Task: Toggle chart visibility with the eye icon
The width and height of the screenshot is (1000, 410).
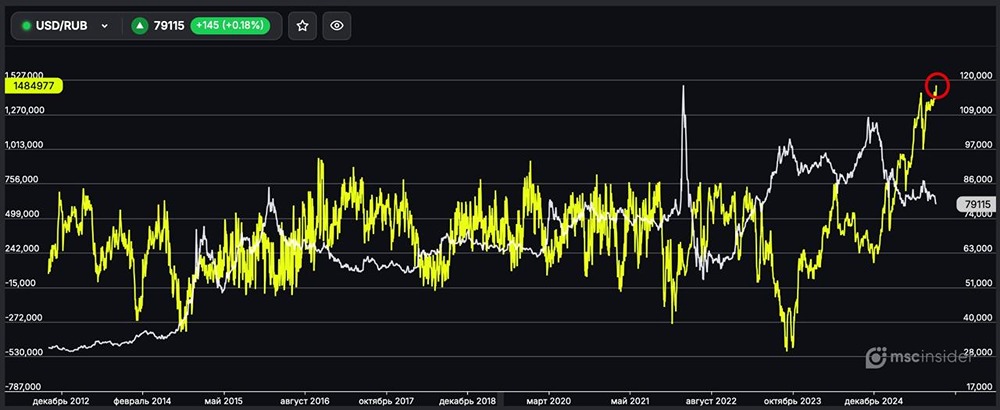Action: pos(337,26)
